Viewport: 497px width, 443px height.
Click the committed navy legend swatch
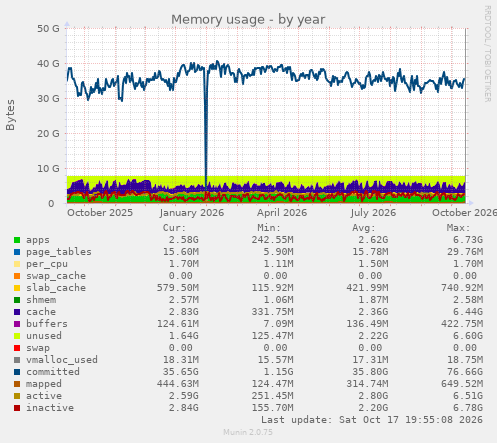17,372
